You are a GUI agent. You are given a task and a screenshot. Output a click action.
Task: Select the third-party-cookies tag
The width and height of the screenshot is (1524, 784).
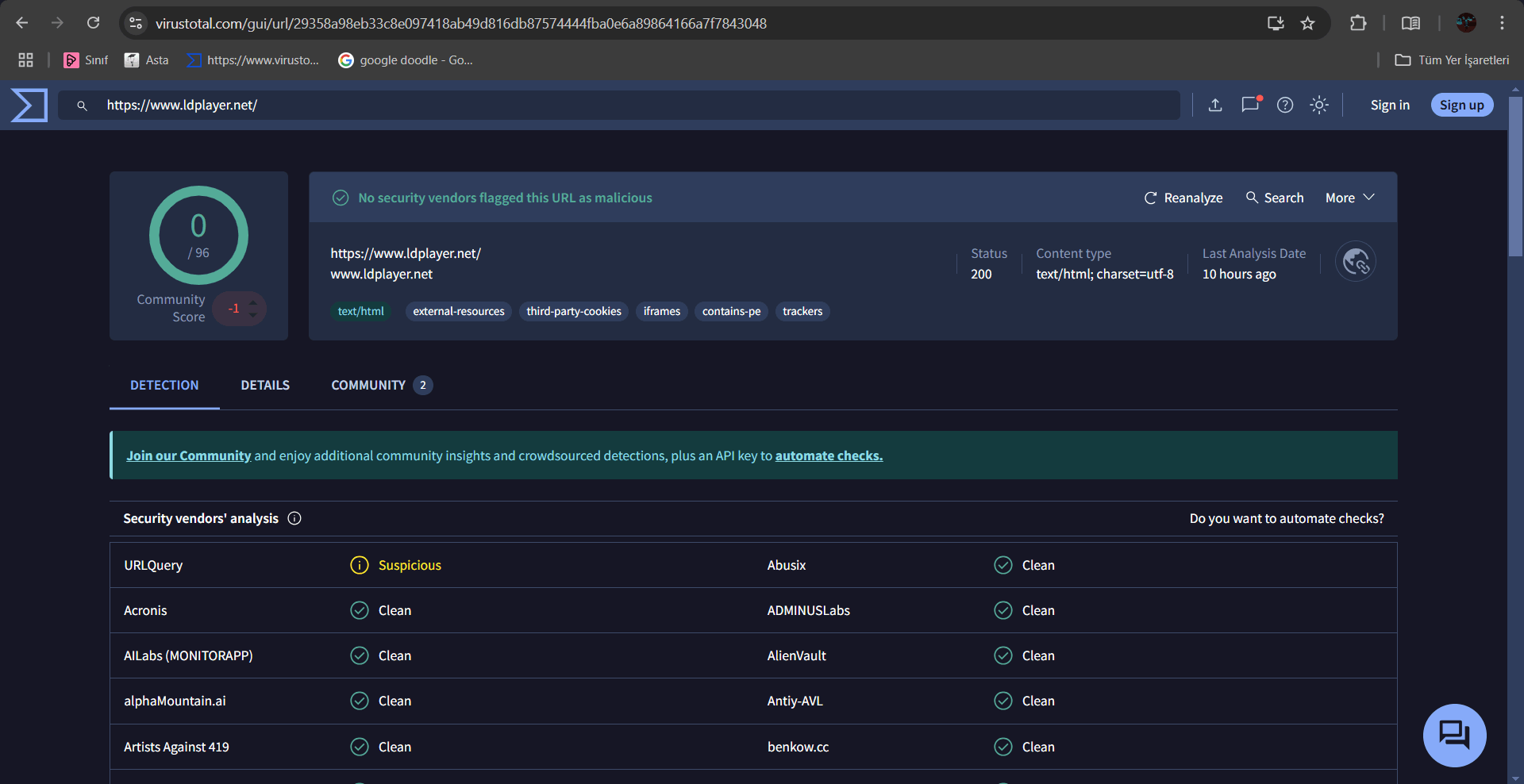[x=574, y=311]
